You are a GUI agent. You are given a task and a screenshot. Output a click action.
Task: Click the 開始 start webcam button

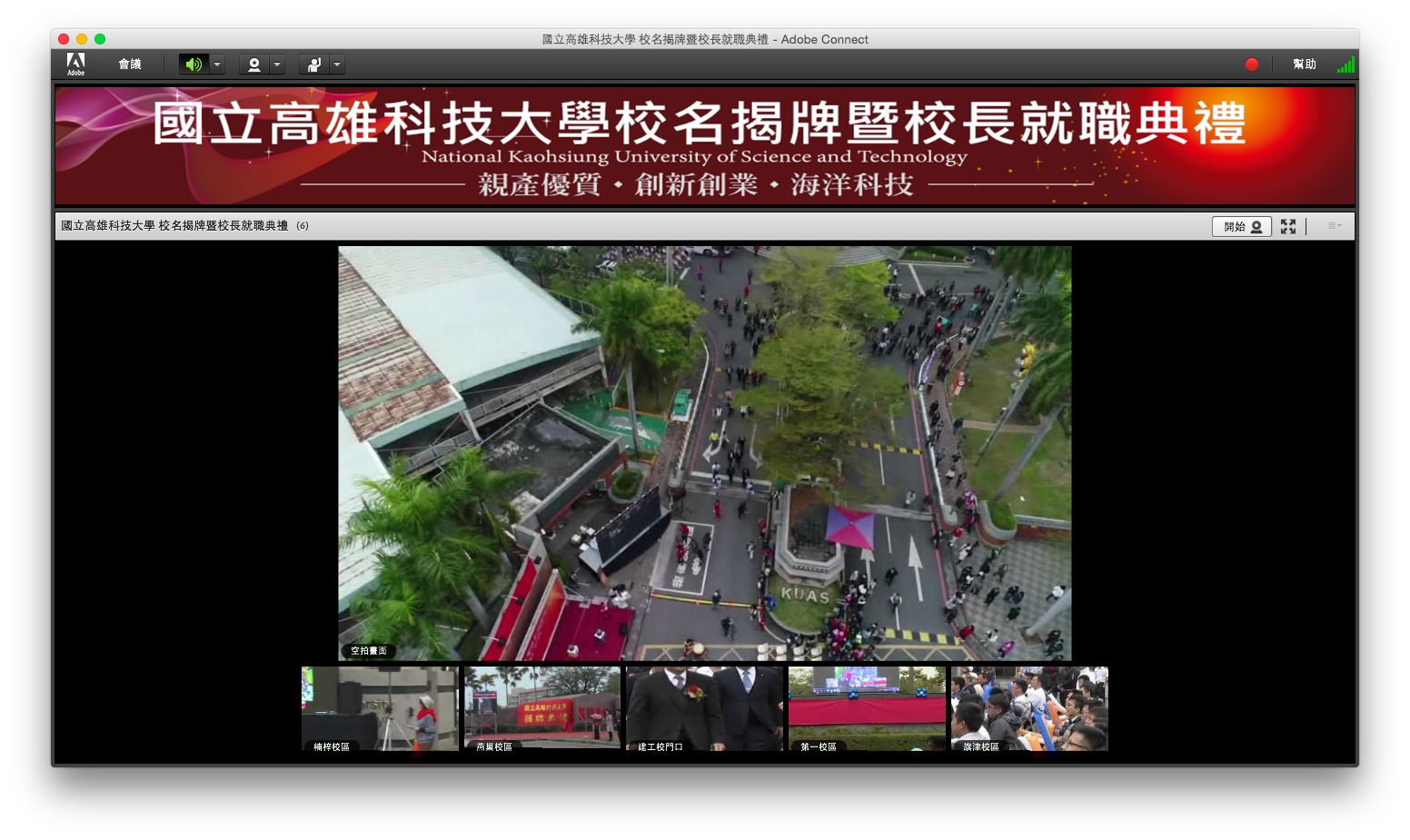[1242, 226]
